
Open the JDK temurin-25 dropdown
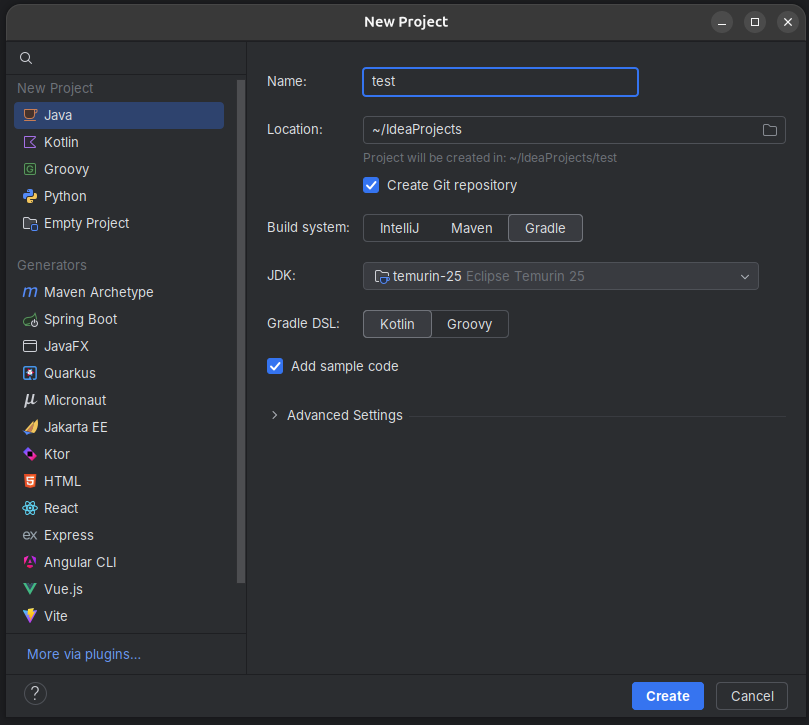[x=560, y=276]
